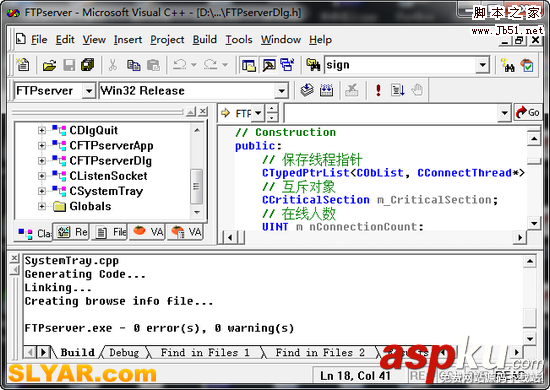This screenshot has width=550, height=390.
Task: Click the Build project icon
Action: 327,90
